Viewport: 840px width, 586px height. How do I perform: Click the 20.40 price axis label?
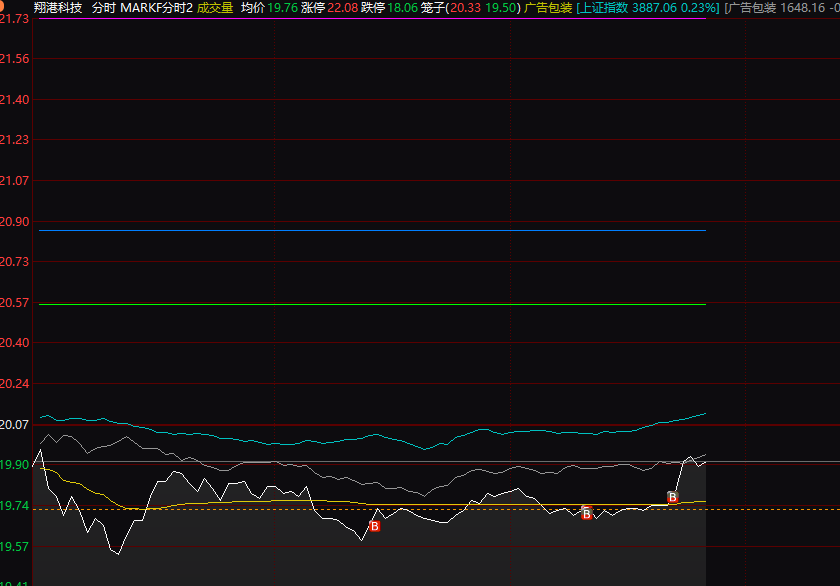[x=14, y=343]
